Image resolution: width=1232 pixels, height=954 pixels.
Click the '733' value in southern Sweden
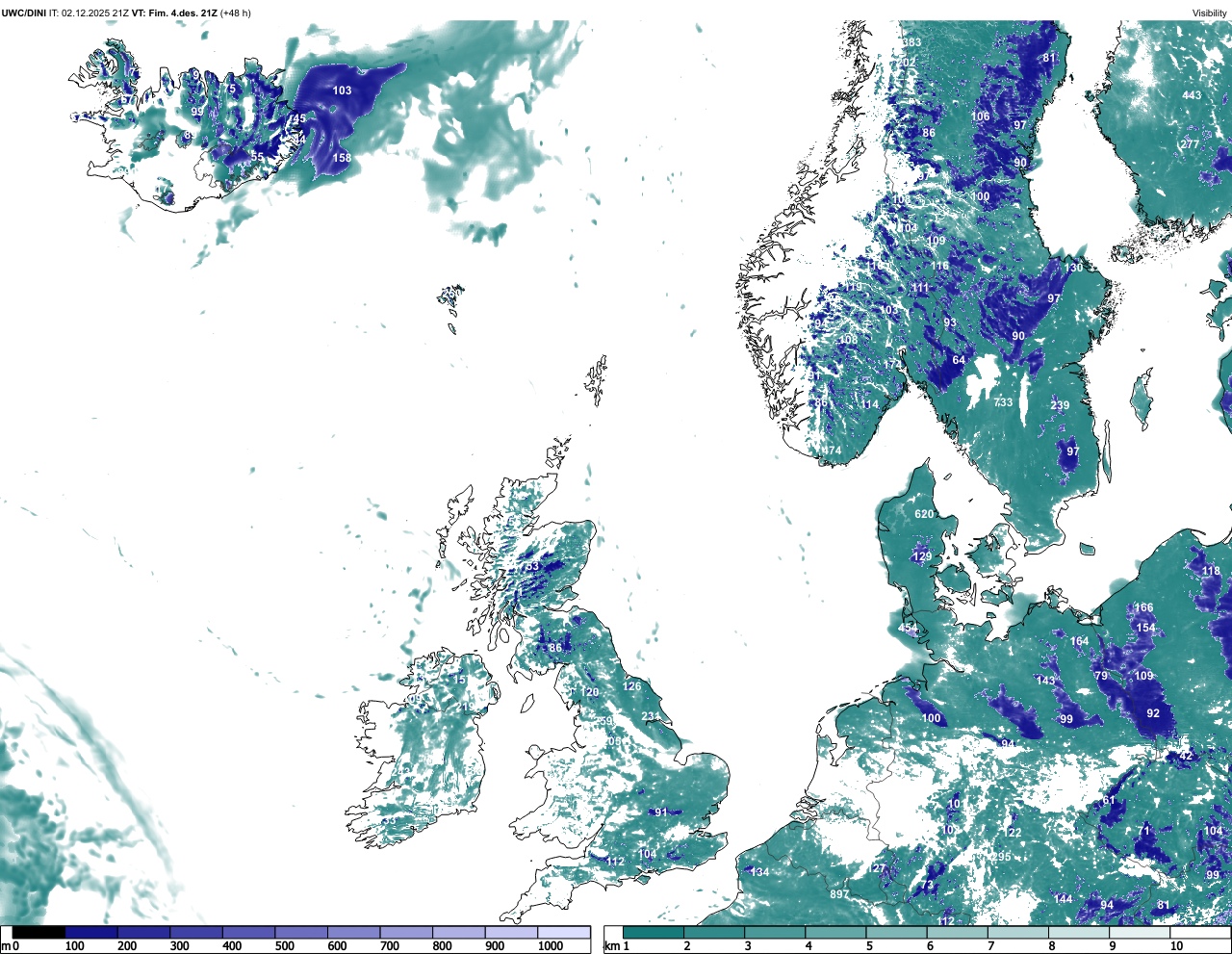(x=1003, y=402)
